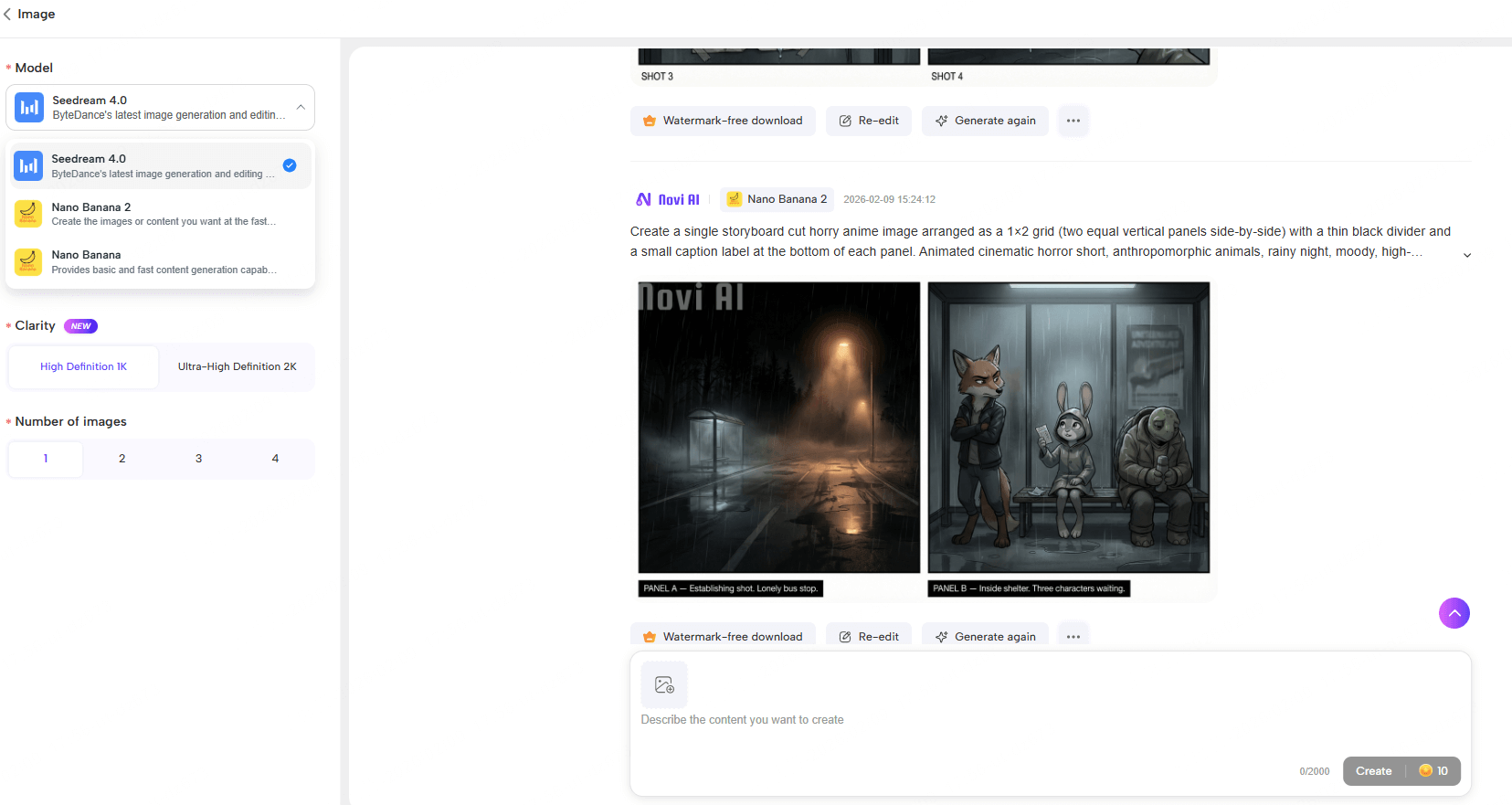This screenshot has height=805, width=1512.
Task: Open the three-dots menu below the SHOT 3 image
Action: tap(1073, 121)
